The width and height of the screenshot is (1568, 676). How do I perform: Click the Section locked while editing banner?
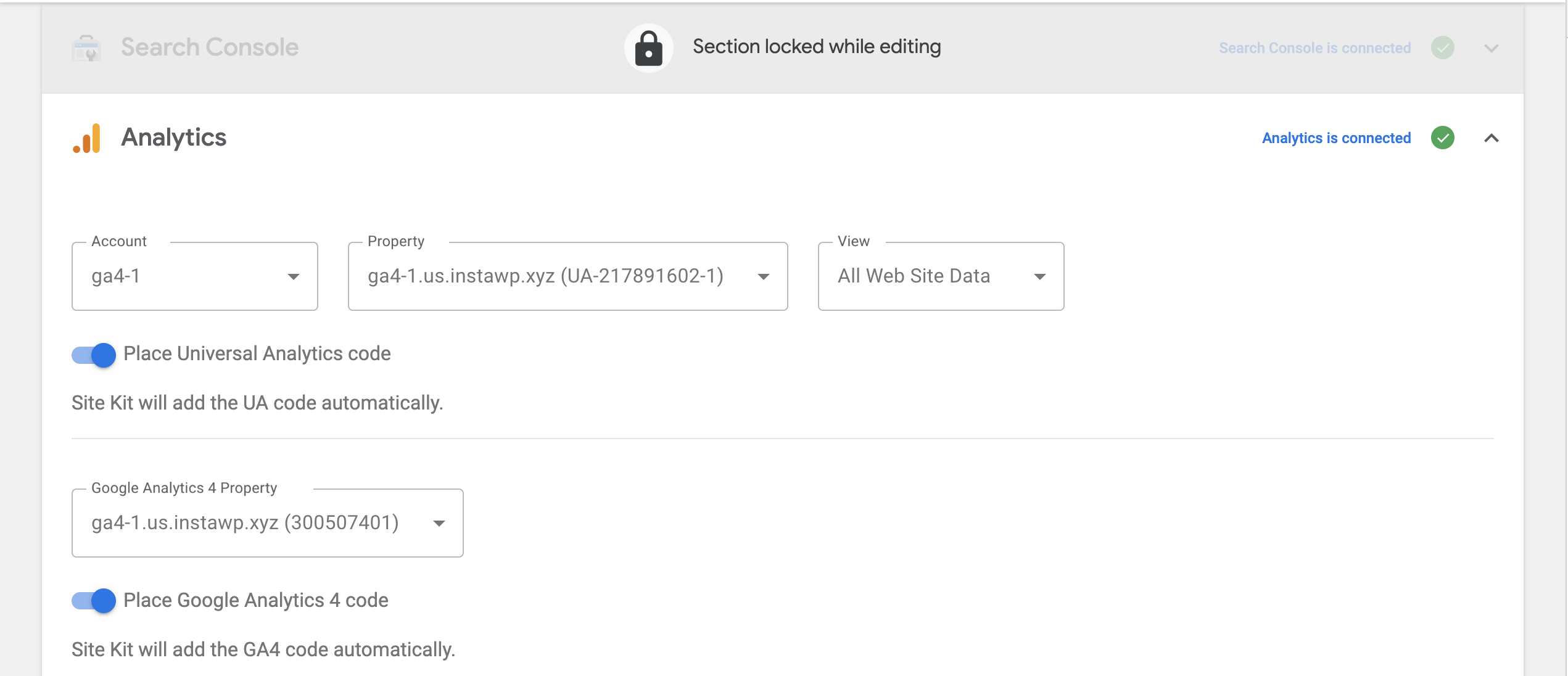(817, 46)
